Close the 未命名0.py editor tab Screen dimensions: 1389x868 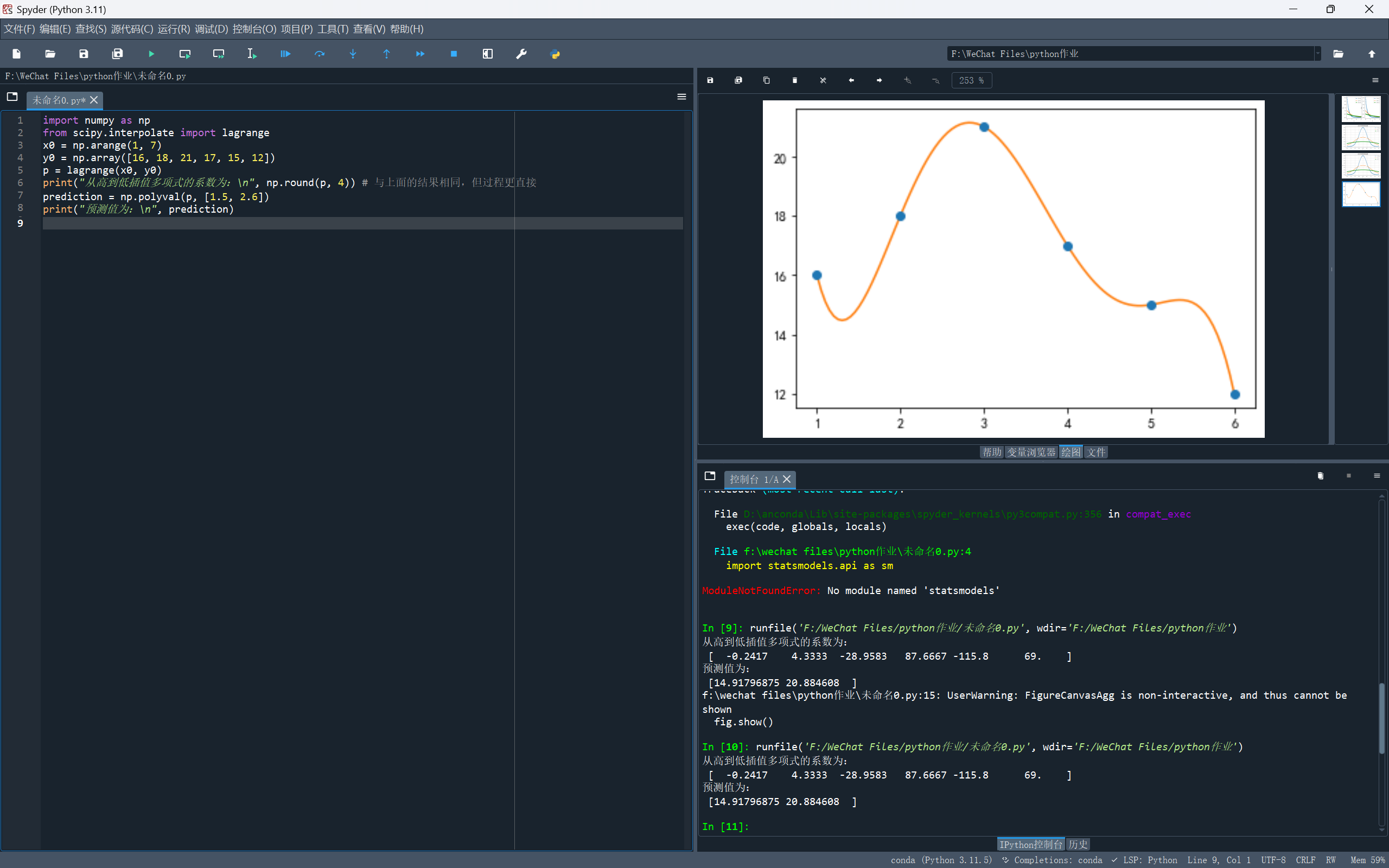pos(94,100)
